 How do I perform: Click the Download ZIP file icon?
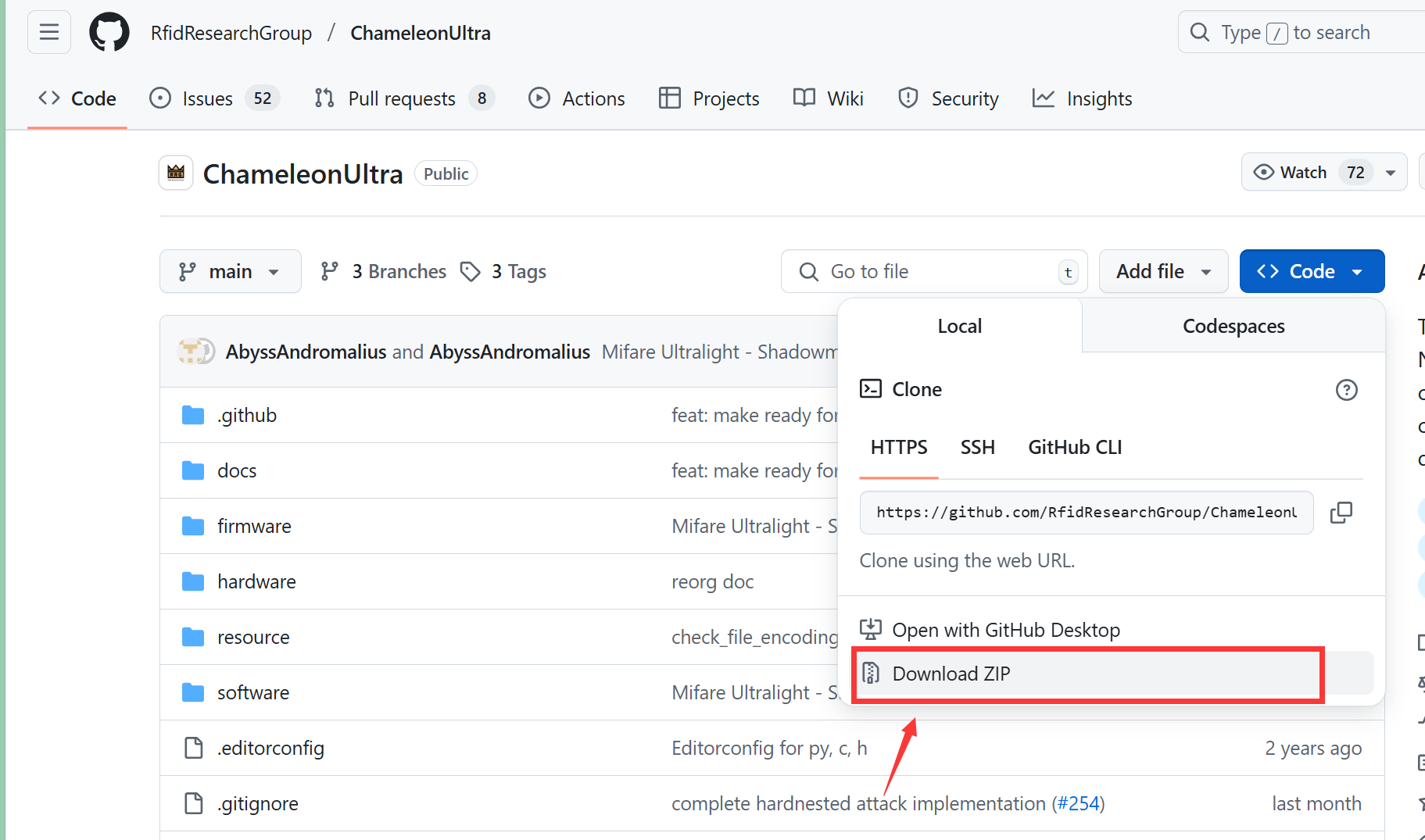tap(871, 673)
